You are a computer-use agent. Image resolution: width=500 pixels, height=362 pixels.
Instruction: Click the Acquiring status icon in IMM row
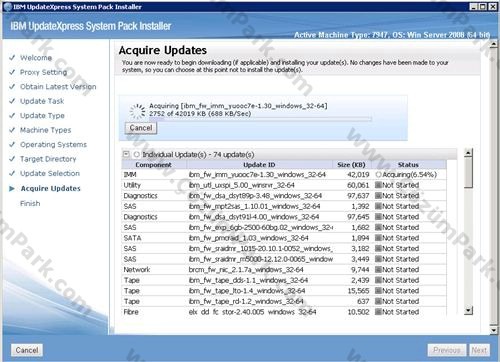tap(378, 174)
